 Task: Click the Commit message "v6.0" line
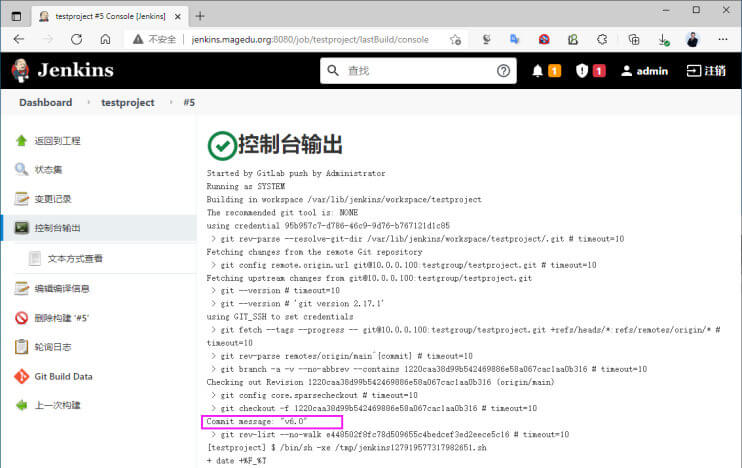pos(257,421)
